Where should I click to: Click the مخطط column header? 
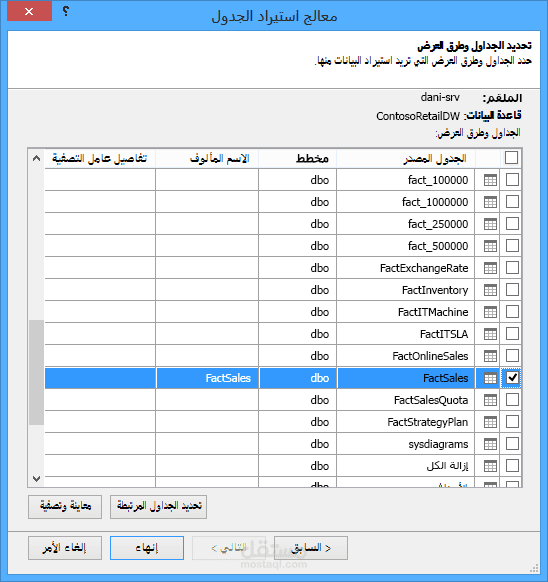tap(297, 159)
